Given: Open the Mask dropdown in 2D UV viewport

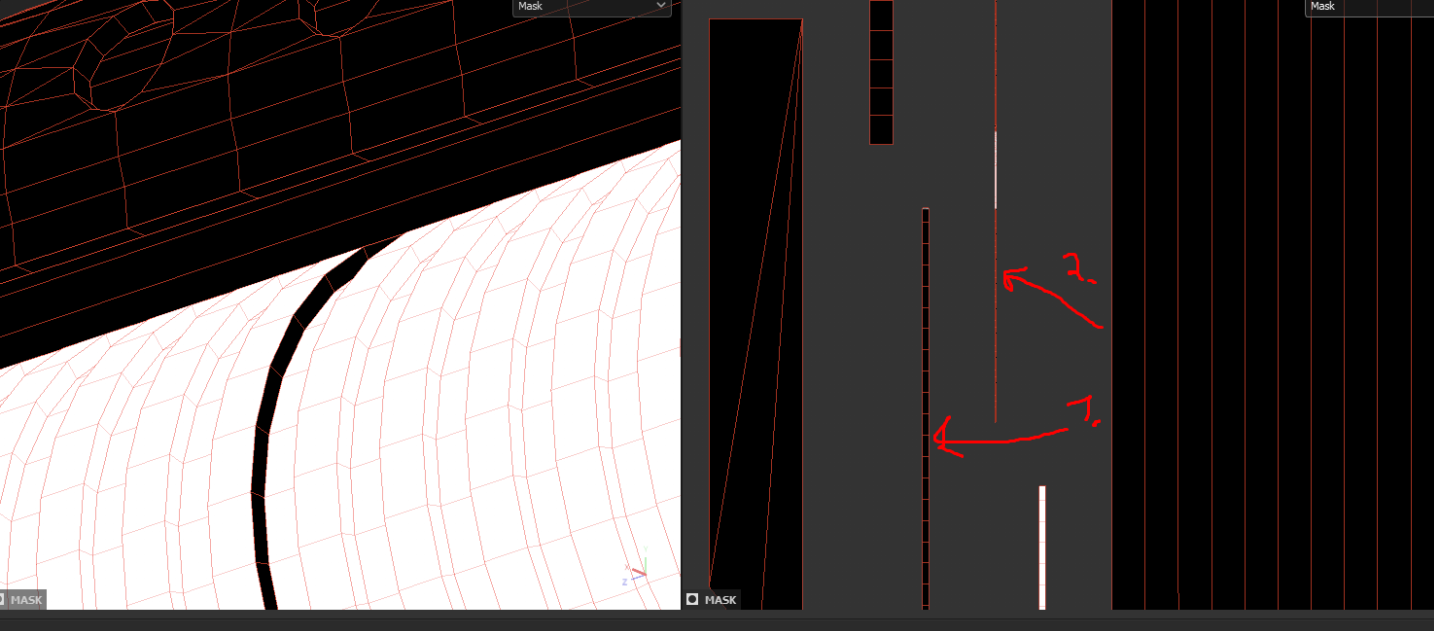Looking at the screenshot, I should pos(1369,7).
